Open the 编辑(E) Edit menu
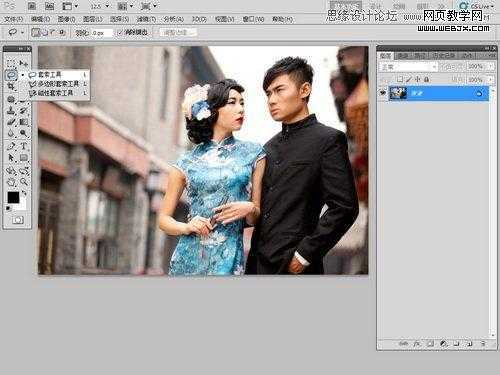This screenshot has width=500, height=375. coord(40,19)
